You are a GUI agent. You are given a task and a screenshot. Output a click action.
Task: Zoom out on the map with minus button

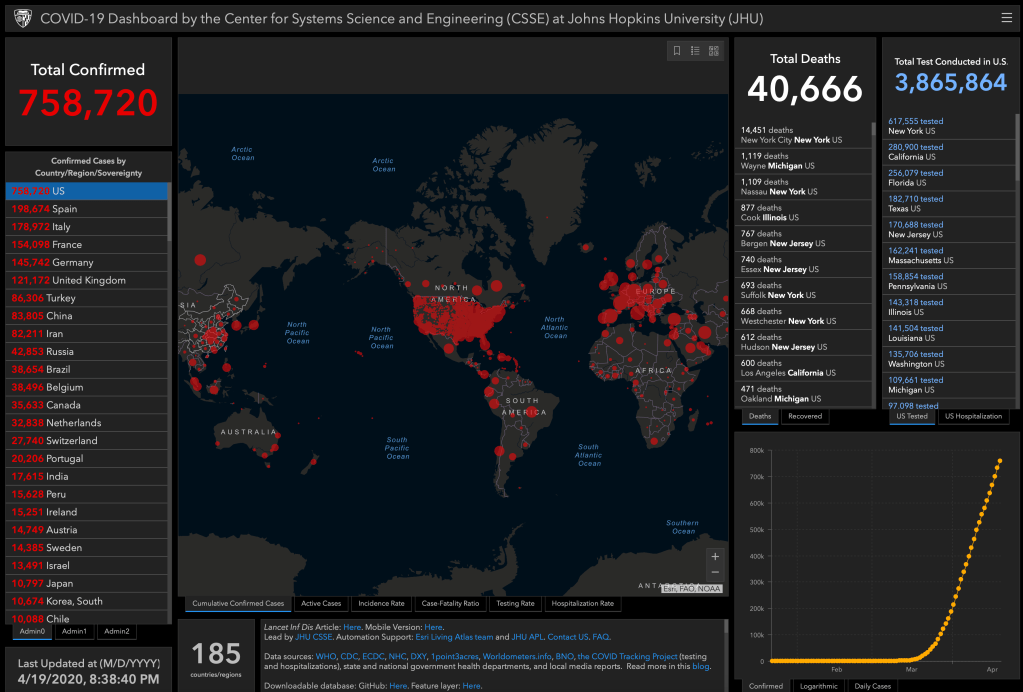pos(714,572)
